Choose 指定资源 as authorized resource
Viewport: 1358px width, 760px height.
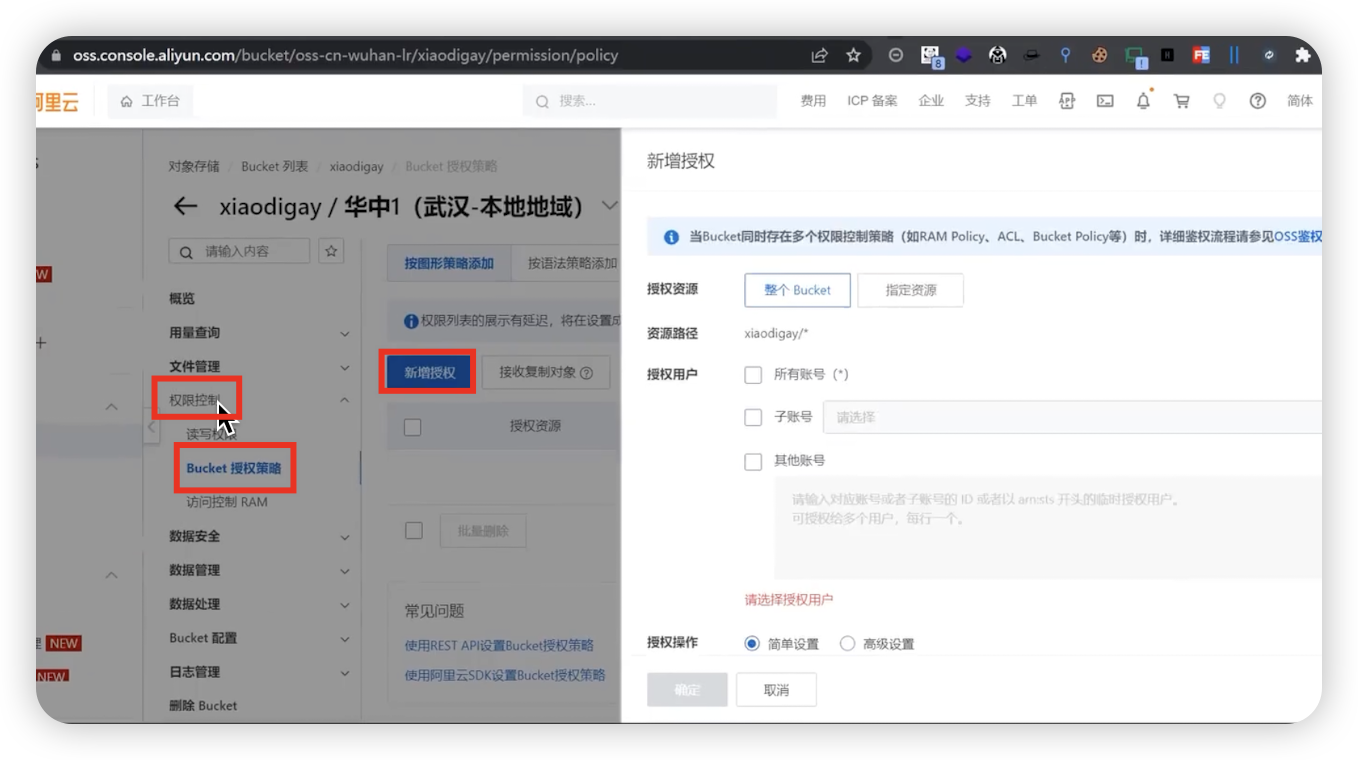tap(911, 290)
